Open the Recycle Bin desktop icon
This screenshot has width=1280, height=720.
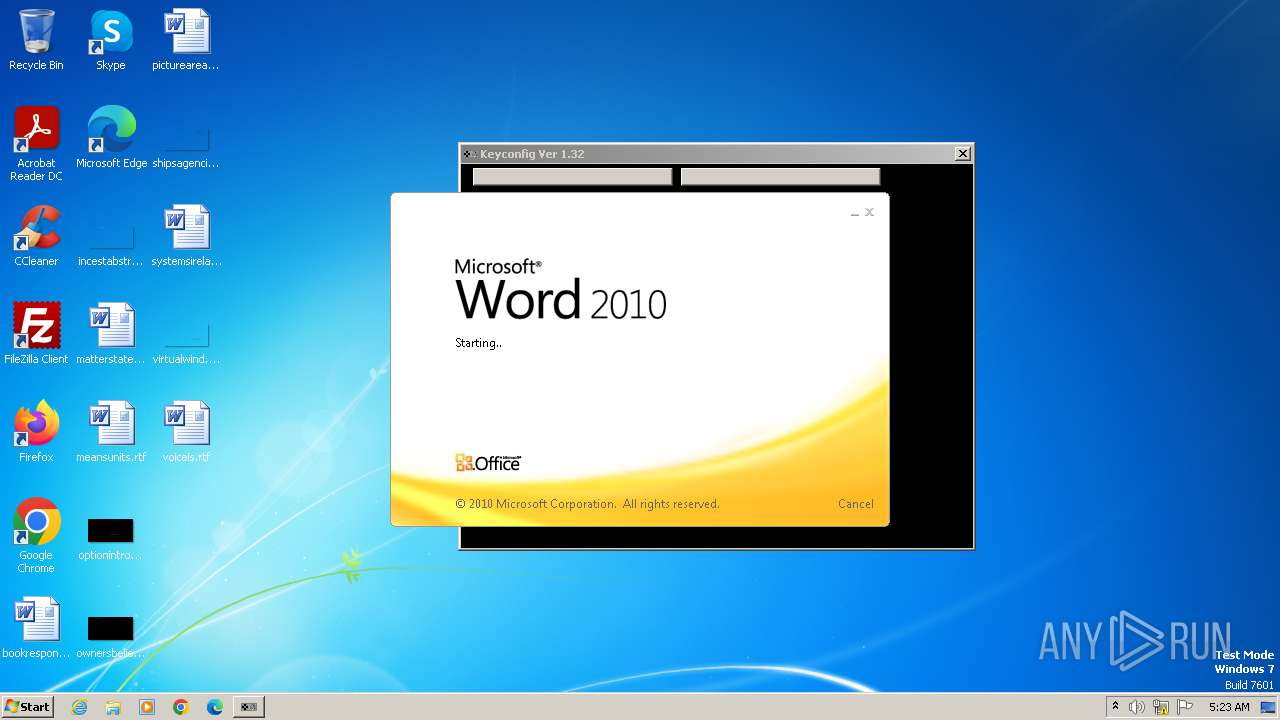(36, 41)
